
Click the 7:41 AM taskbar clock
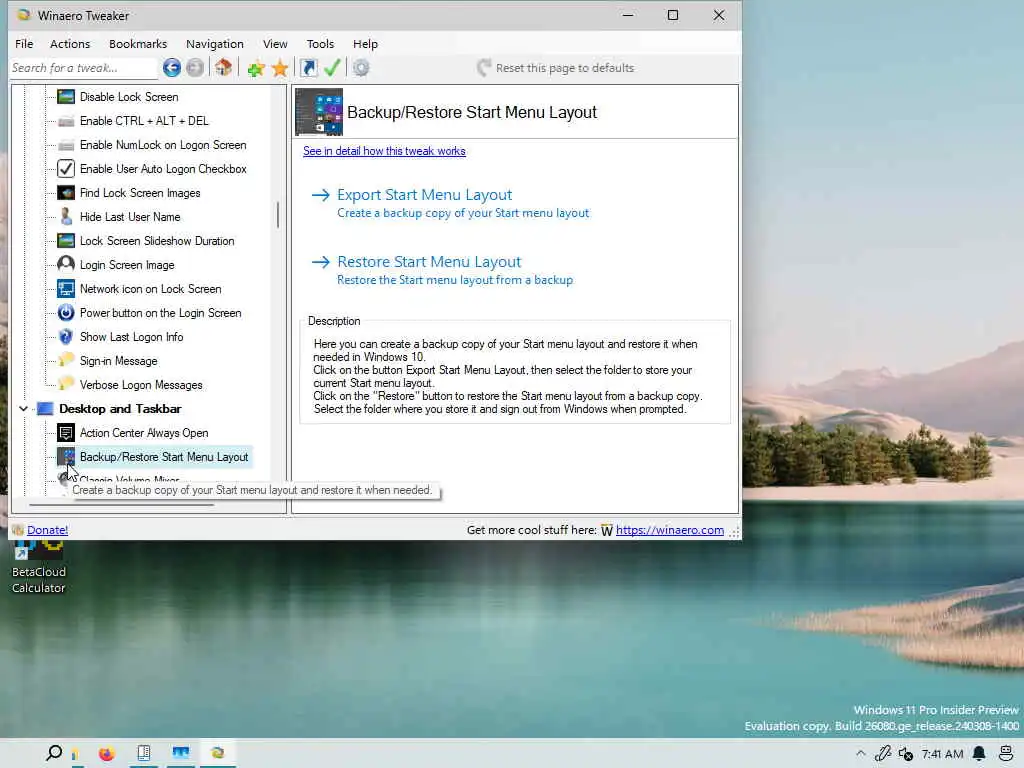(942, 754)
